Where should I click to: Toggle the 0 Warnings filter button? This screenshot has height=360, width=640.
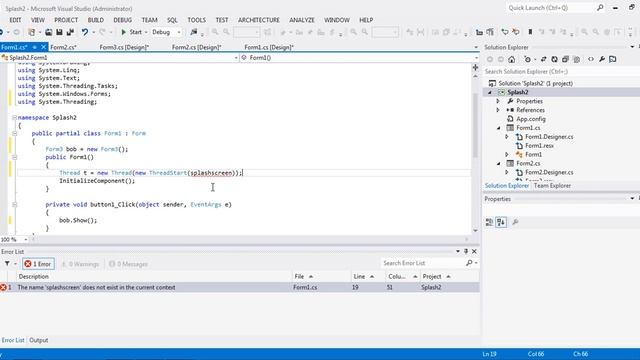(80, 264)
